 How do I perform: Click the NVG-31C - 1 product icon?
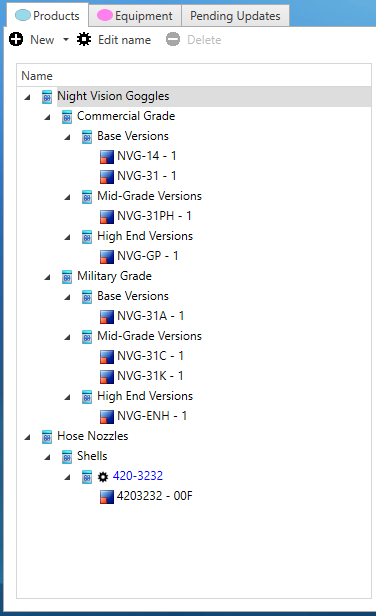point(107,356)
